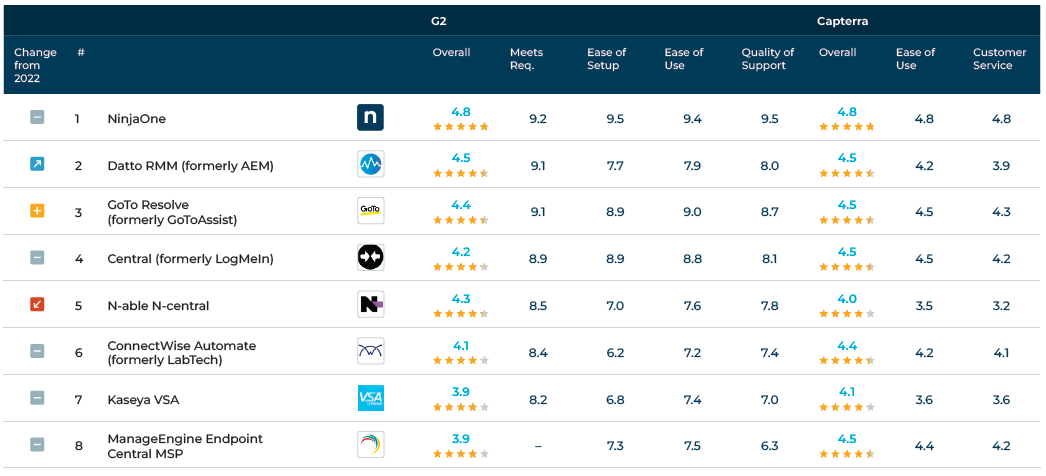The width and height of the screenshot is (1046, 476).
Task: Click the ConnectWise Automate logo icon
Action: click(x=370, y=351)
